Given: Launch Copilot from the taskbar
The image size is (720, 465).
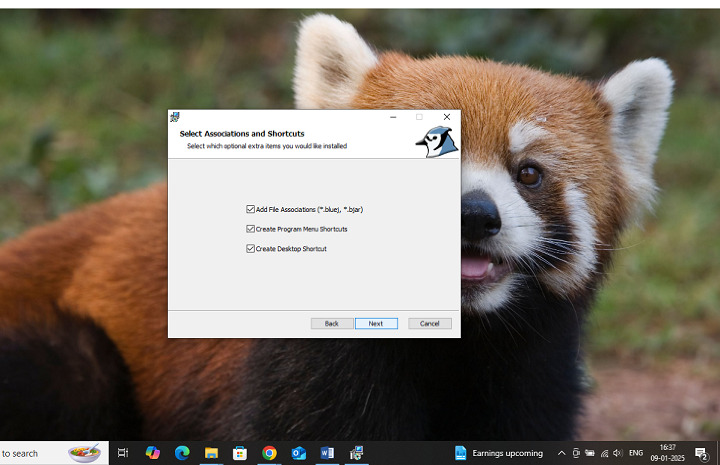Looking at the screenshot, I should [152, 454].
